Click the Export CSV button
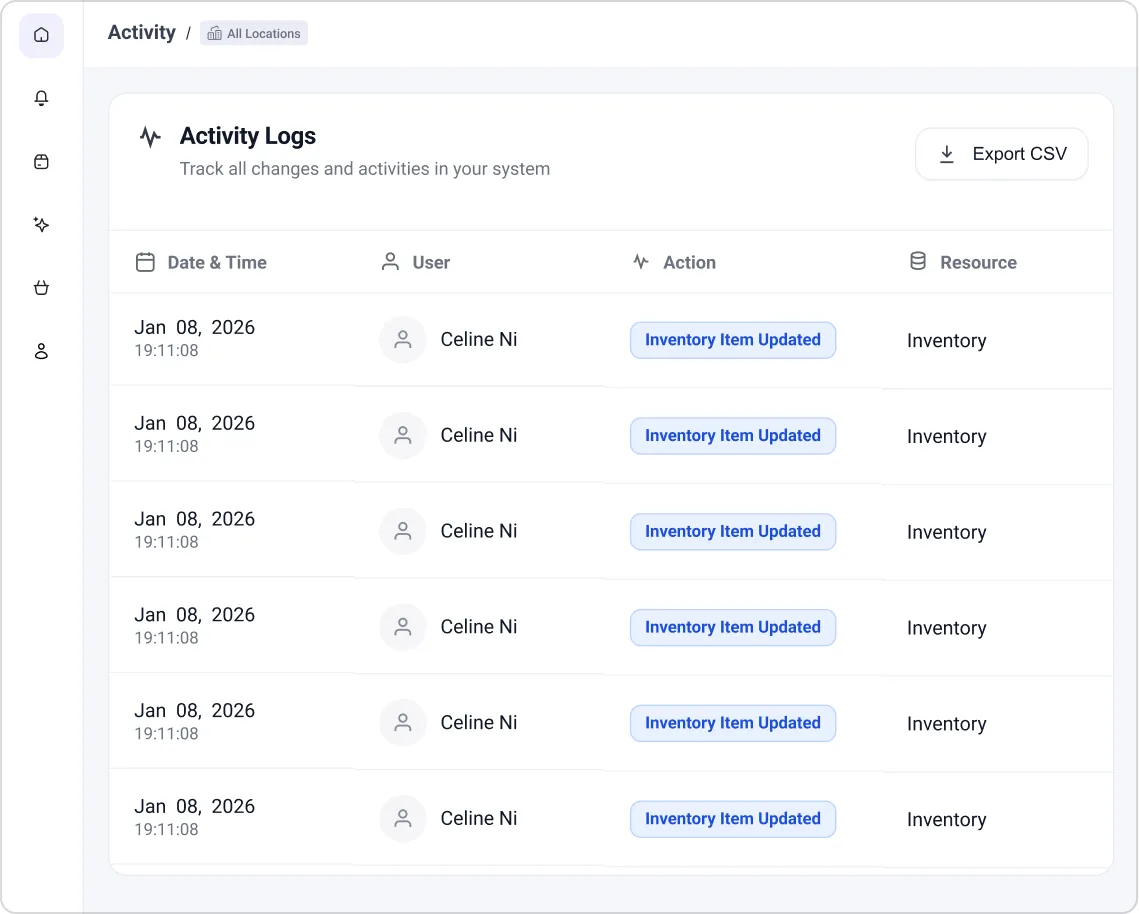Screen dimensions: 1139x914 pyautogui.click(x=1001, y=154)
